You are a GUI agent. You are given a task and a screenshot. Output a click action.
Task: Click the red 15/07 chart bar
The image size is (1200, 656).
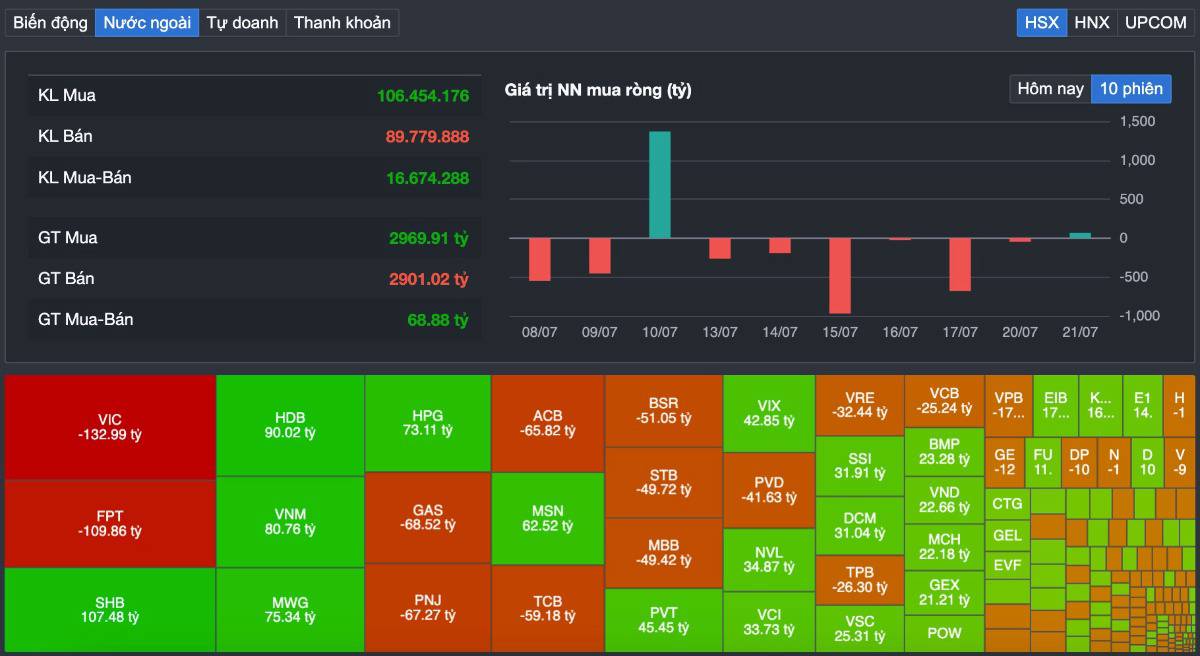pyautogui.click(x=840, y=276)
